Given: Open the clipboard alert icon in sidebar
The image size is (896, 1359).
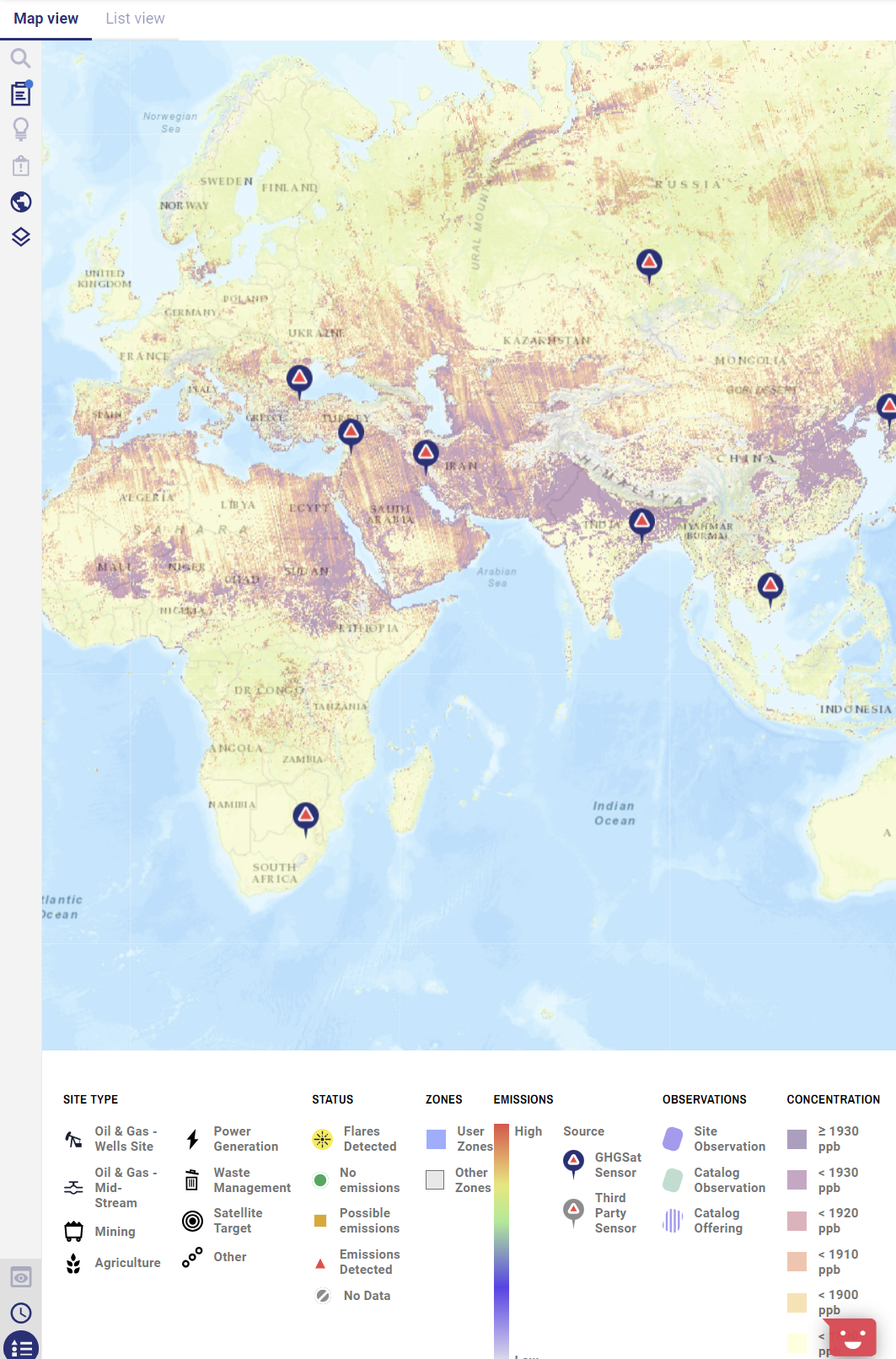Looking at the screenshot, I should coord(20,165).
